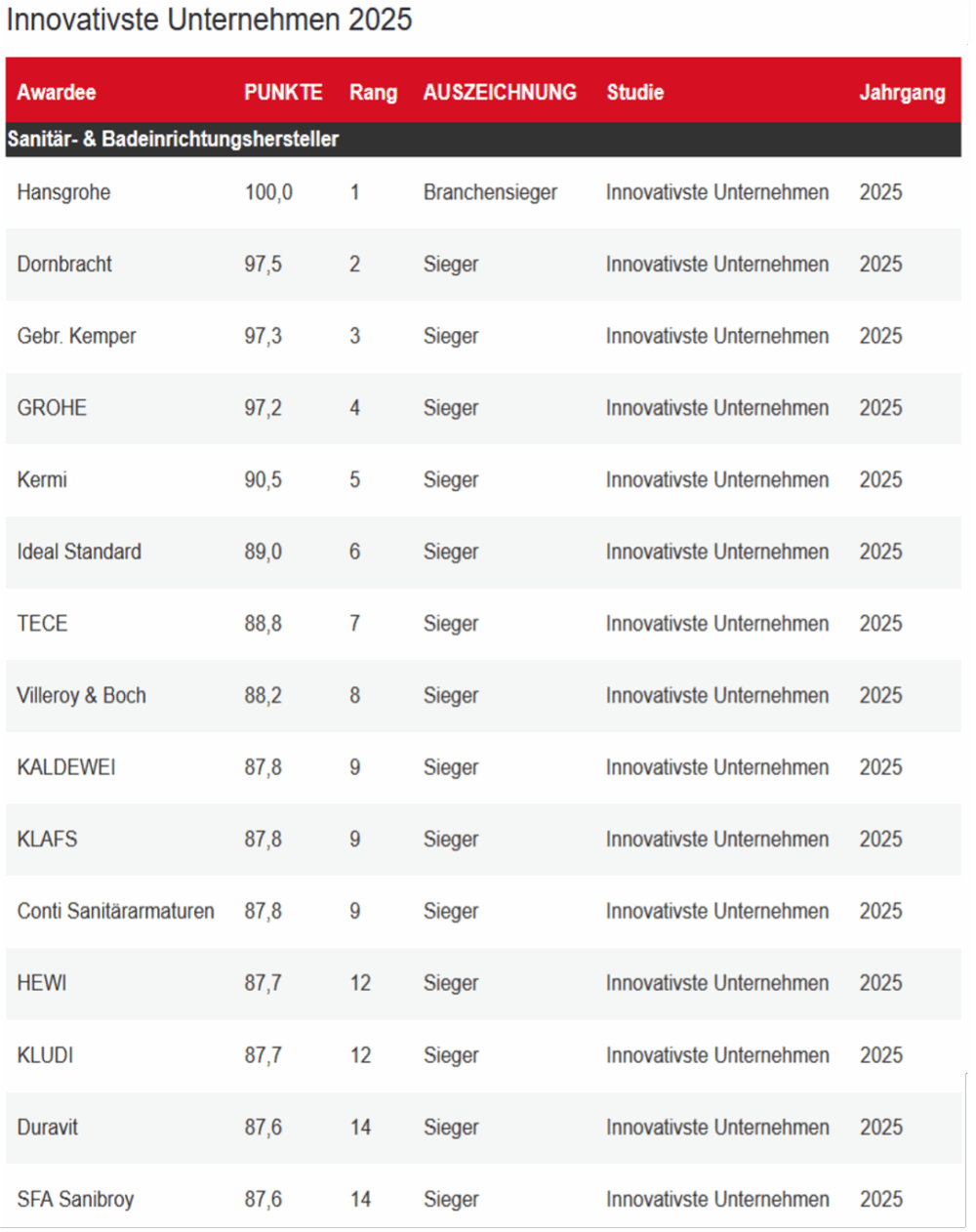Open the Villeroy & Boch entry
Image resolution: width=976 pixels, height=1232 pixels.
tap(81, 696)
